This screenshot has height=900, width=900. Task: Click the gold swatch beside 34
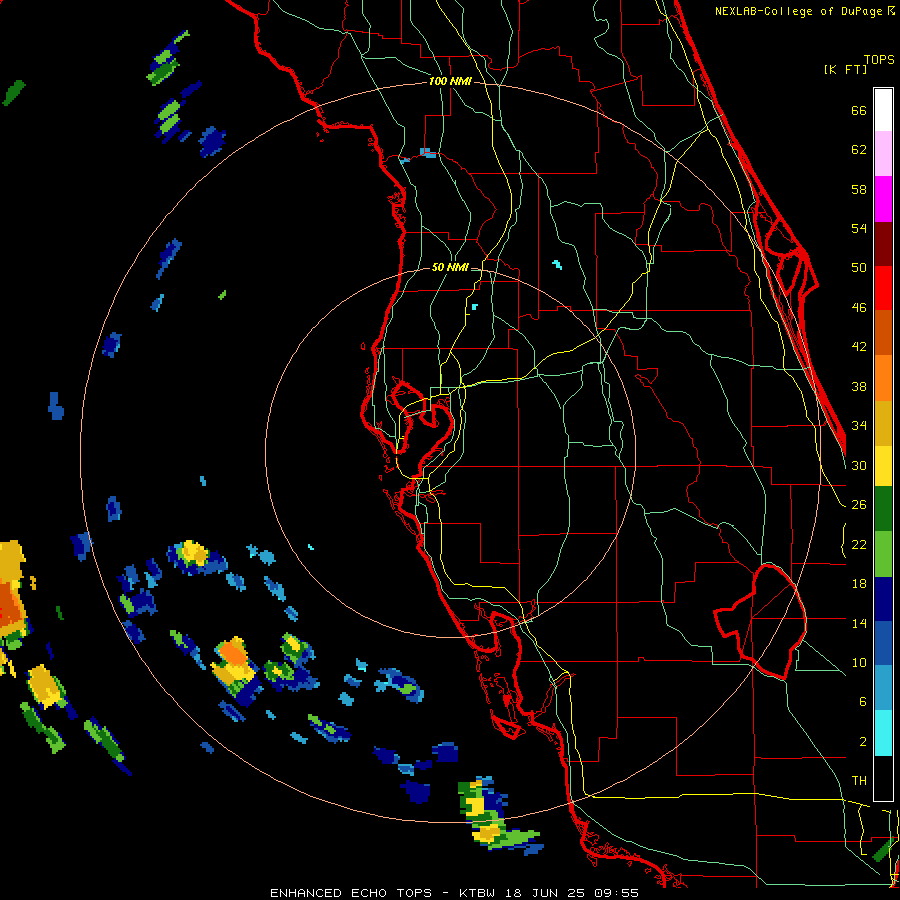[x=883, y=423]
